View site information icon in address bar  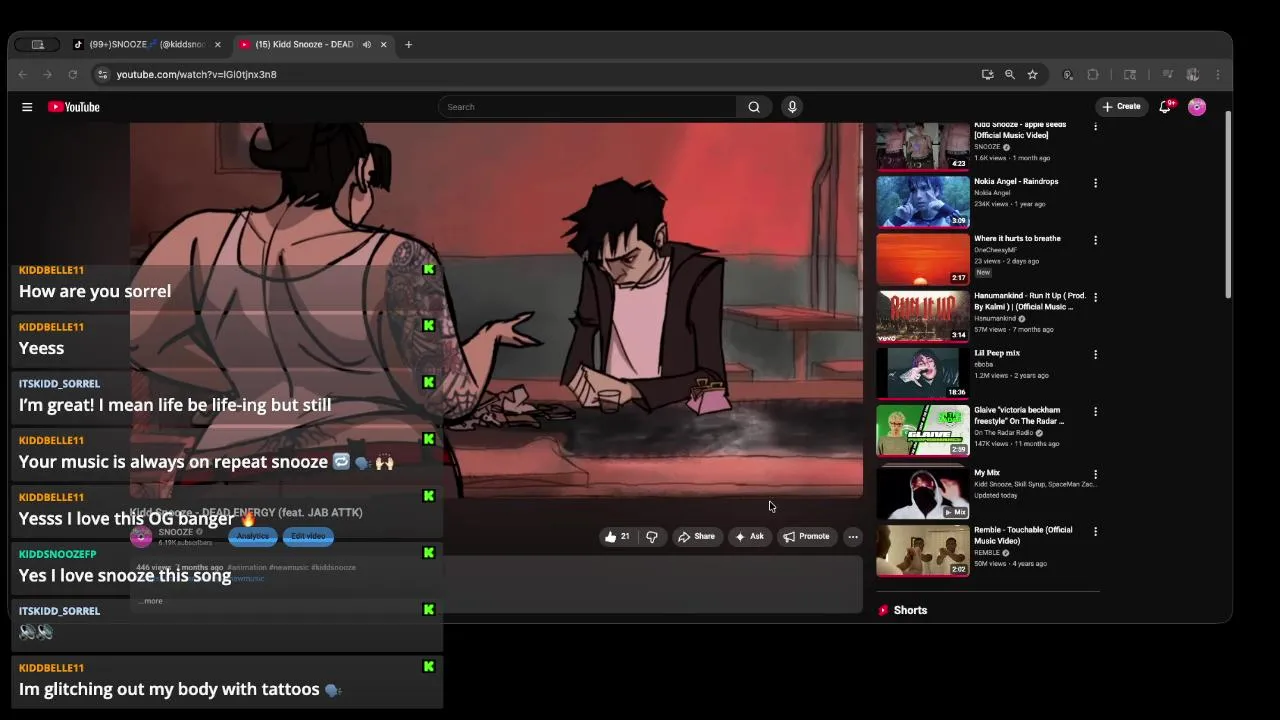[x=101, y=74]
